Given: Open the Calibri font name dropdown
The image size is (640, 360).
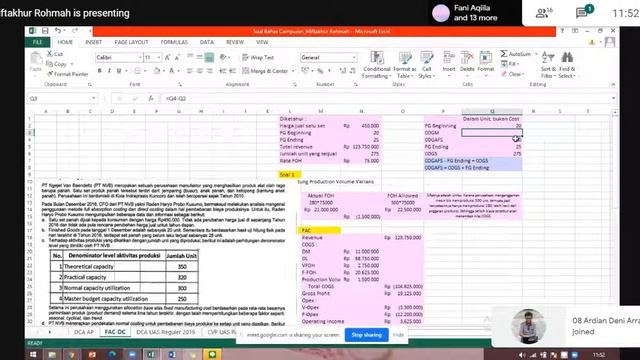Looking at the screenshot, I should point(140,58).
